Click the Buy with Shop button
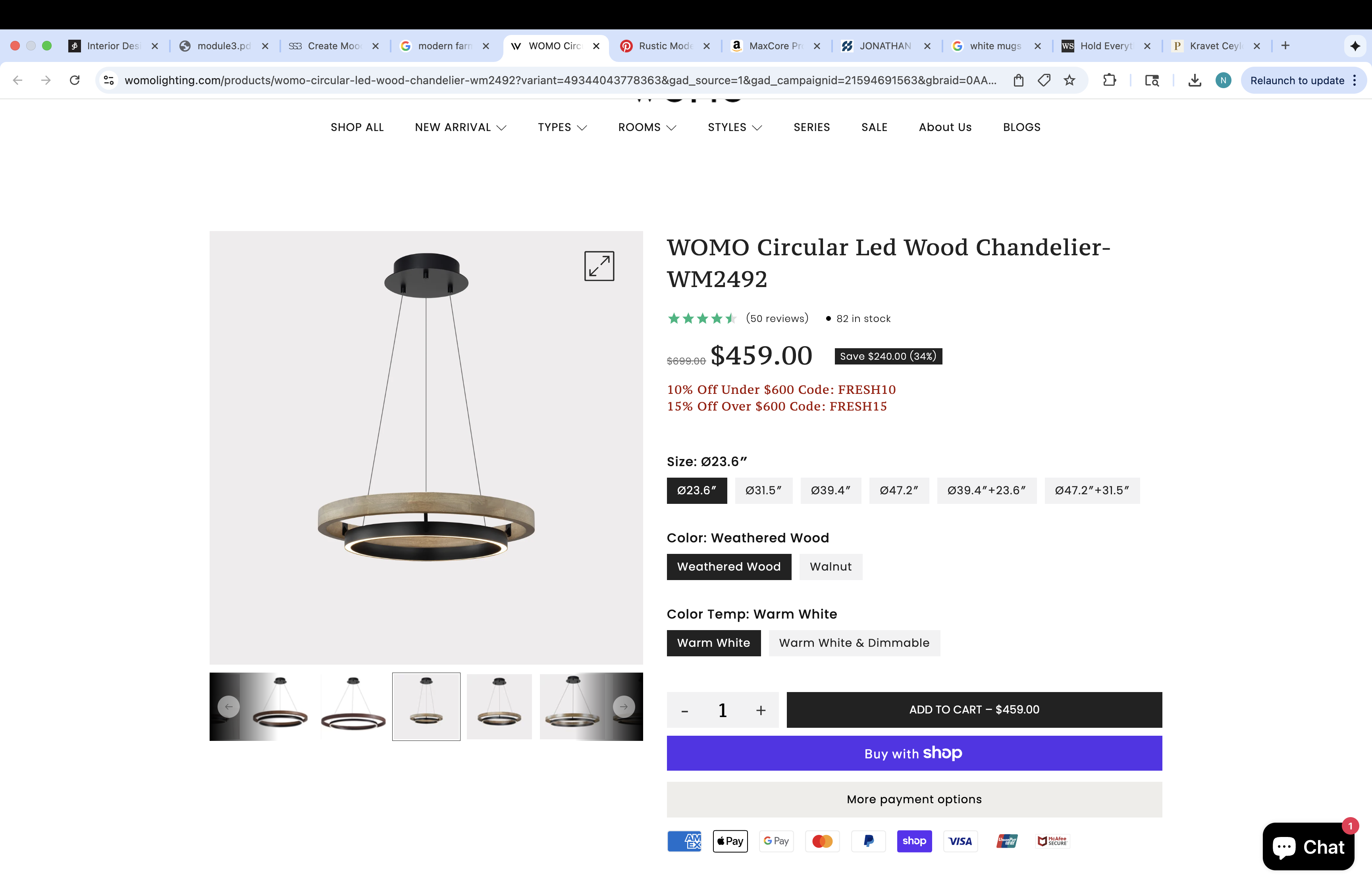 [x=914, y=753]
